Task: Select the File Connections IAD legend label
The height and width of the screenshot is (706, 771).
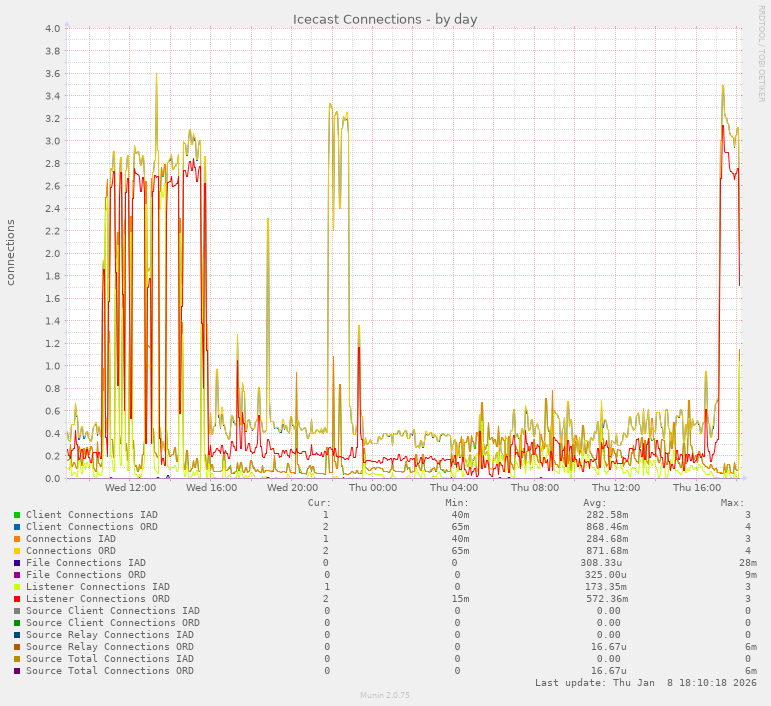Action: point(85,563)
